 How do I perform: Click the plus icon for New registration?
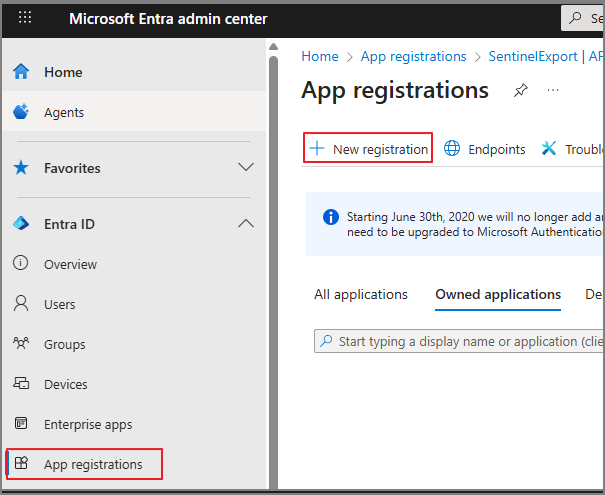tap(317, 149)
